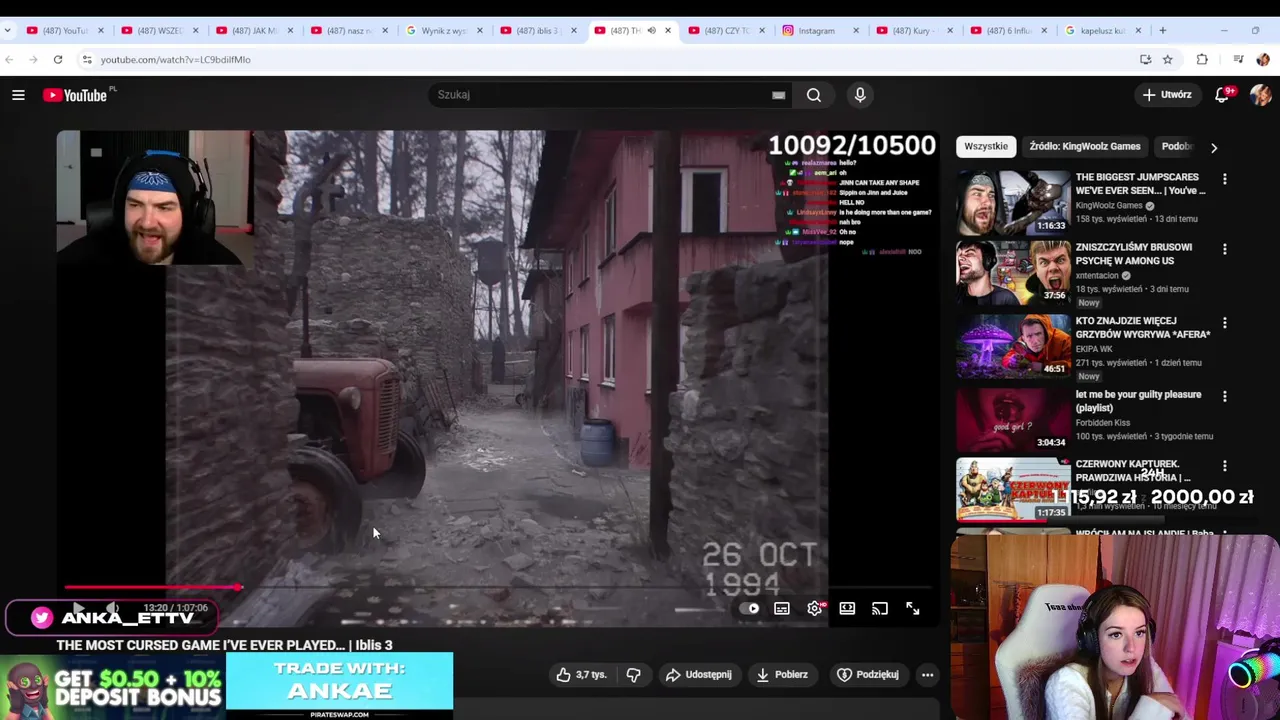
Task: Open options menu for CZERWONY KAPTUREK
Action: [1225, 466]
